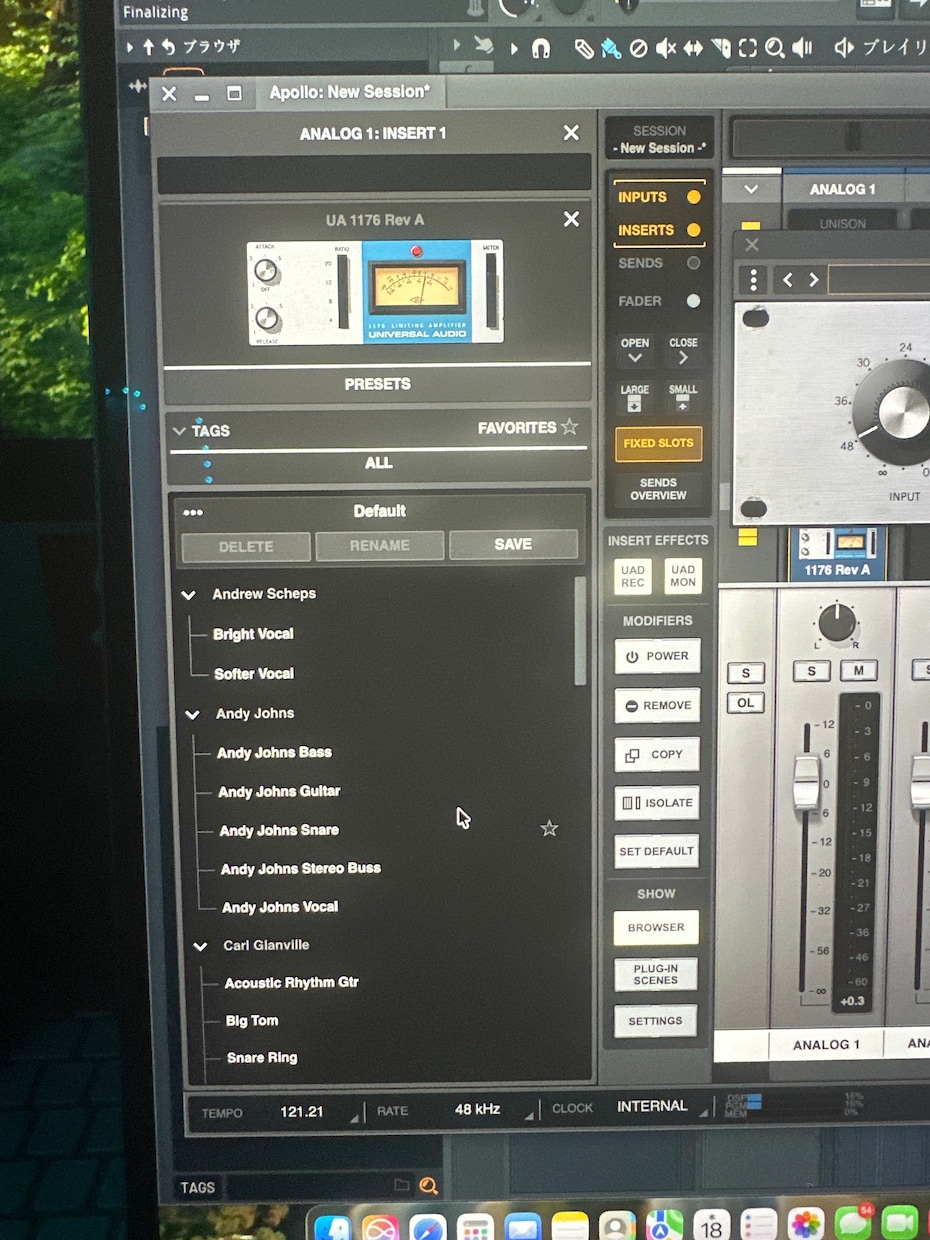This screenshot has width=930, height=1240.
Task: Open the PLUG-IN SCENES view
Action: coord(656,975)
